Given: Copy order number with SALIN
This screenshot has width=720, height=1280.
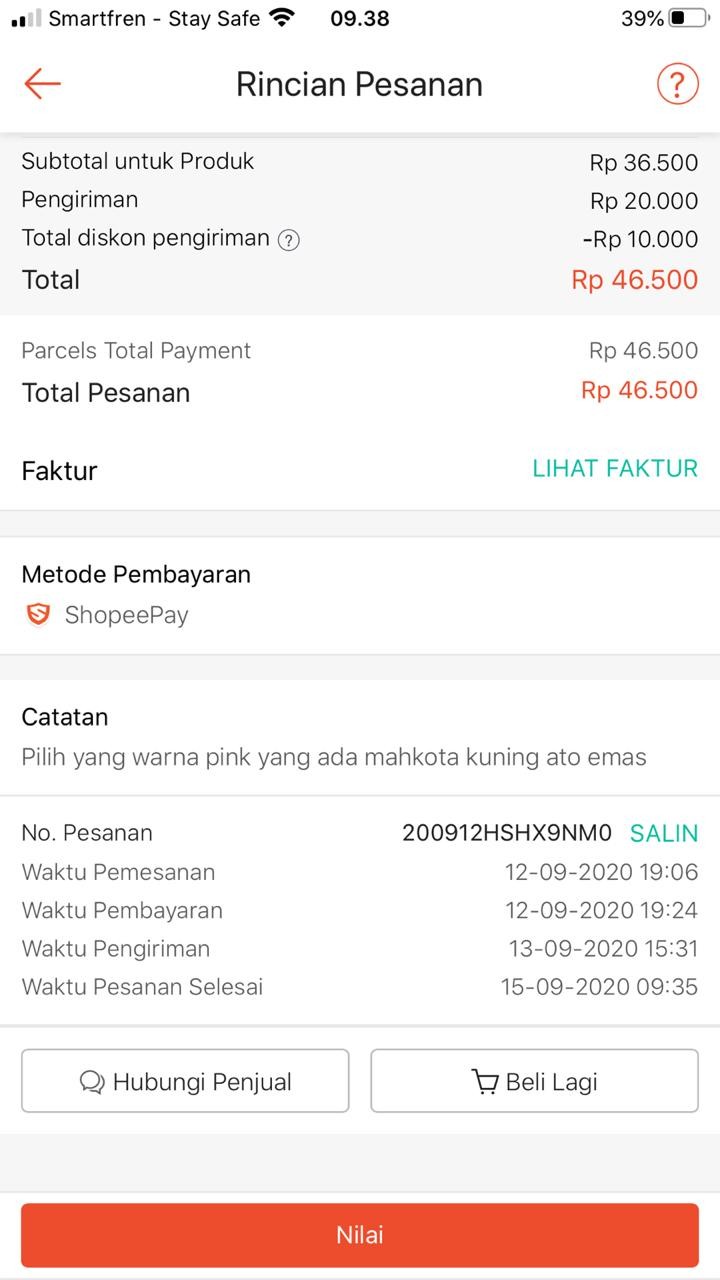Looking at the screenshot, I should [663, 833].
